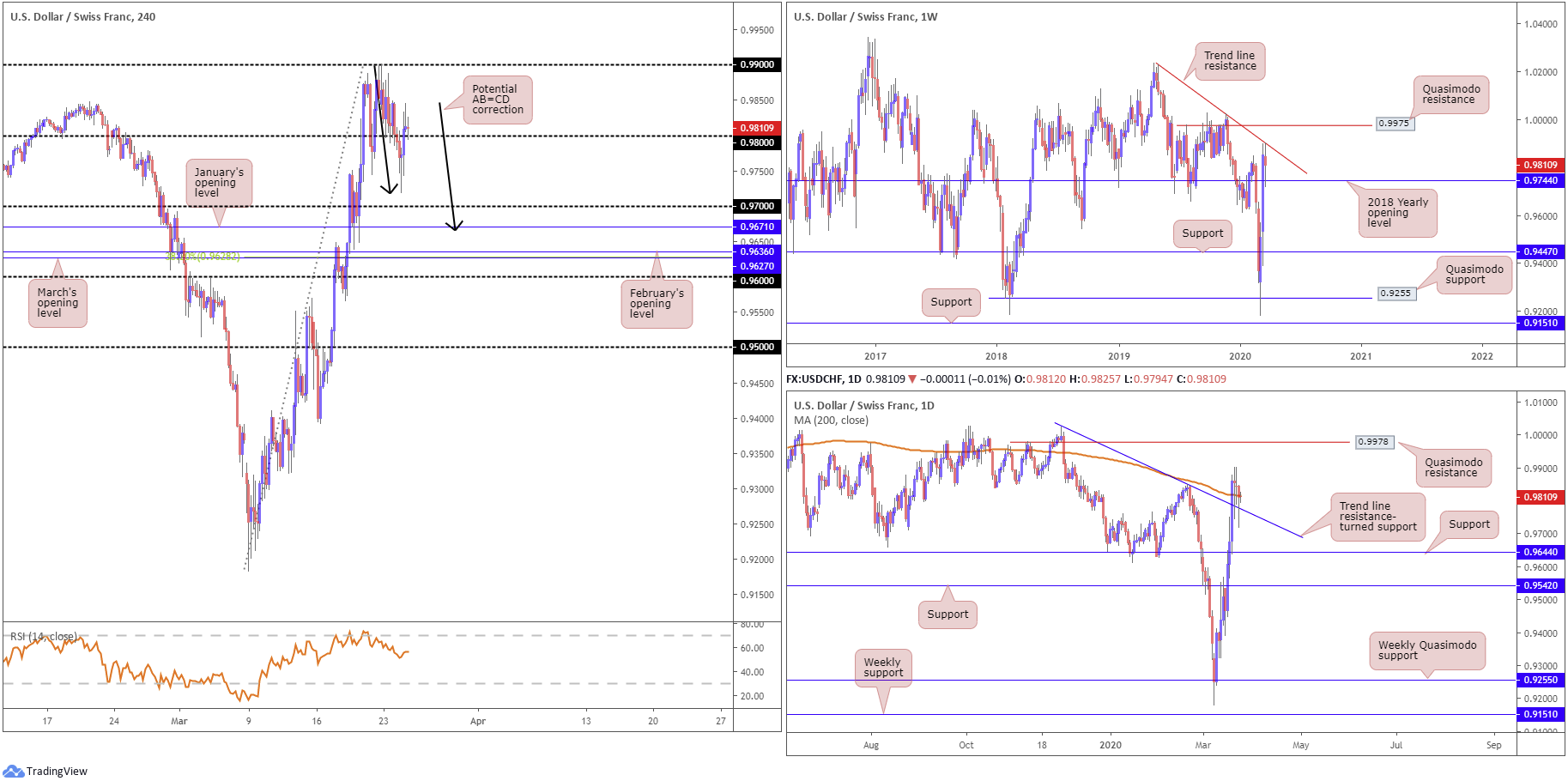The height and width of the screenshot is (781, 1568).
Task: Select the Weekly support callout on daily chart
Action: [883, 668]
